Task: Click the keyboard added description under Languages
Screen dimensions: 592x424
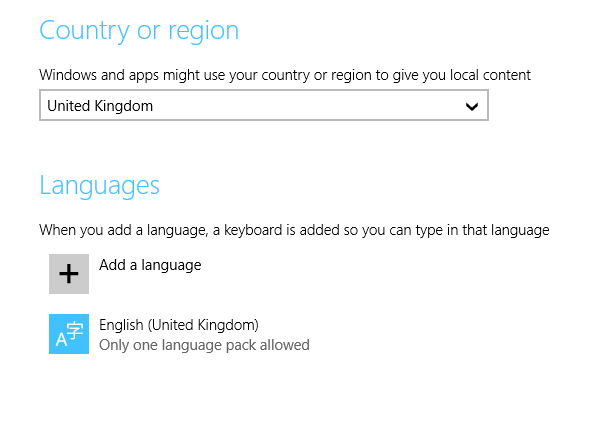Action: click(294, 230)
